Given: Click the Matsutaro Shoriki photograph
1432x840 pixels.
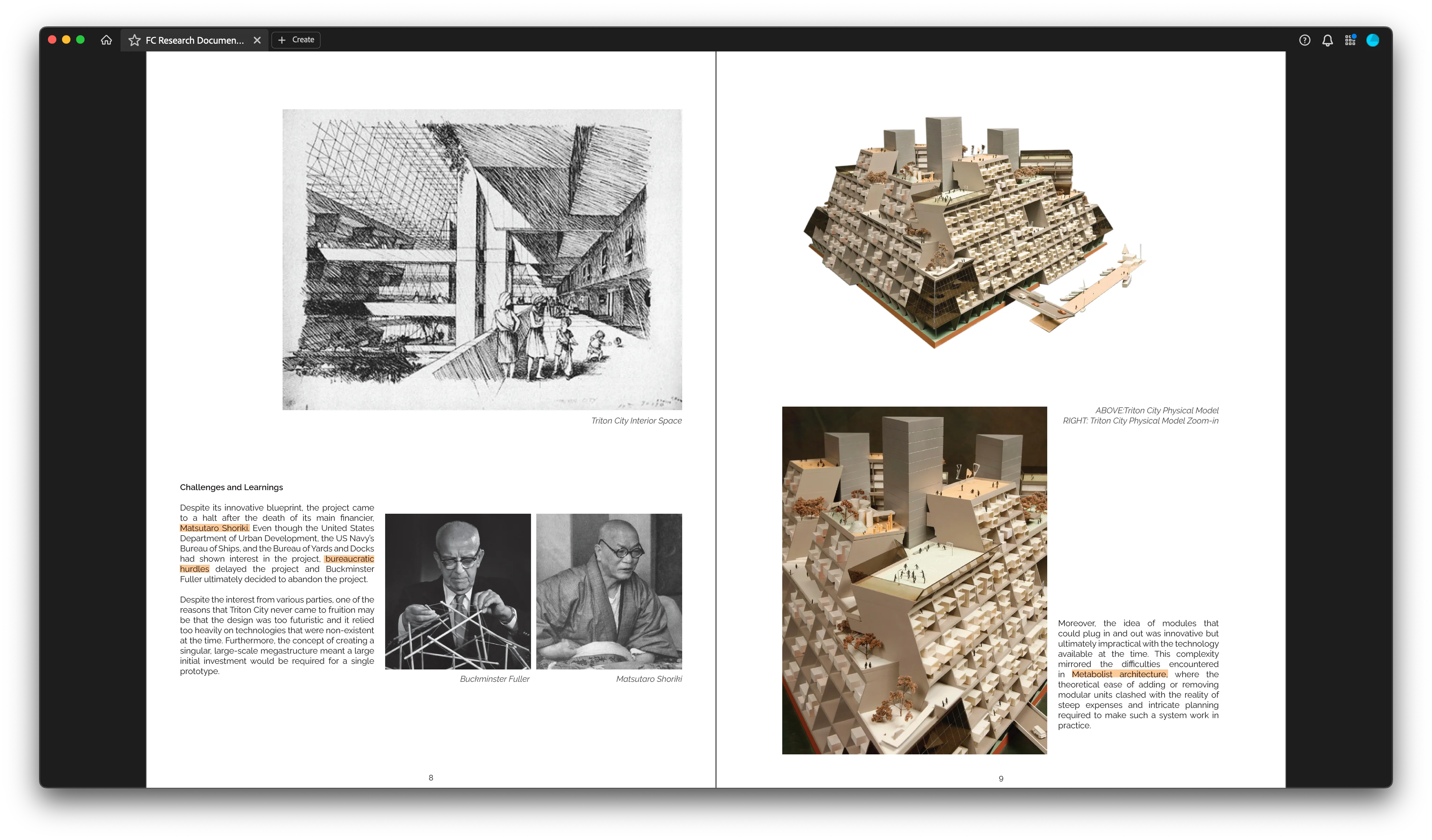Looking at the screenshot, I should pos(609,592).
